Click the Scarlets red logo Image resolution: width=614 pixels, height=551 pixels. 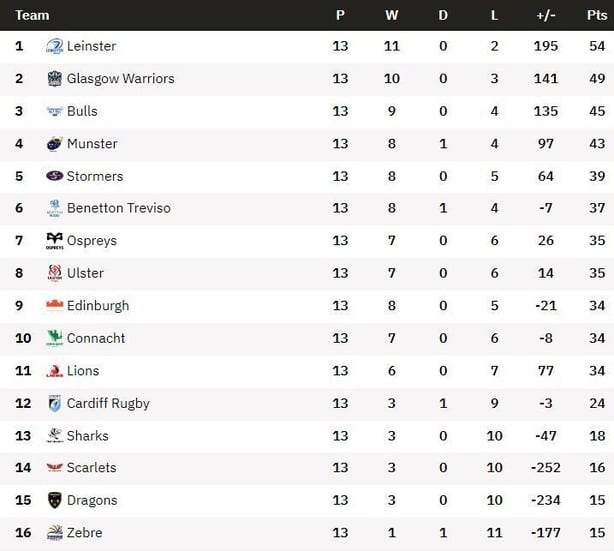point(54,467)
